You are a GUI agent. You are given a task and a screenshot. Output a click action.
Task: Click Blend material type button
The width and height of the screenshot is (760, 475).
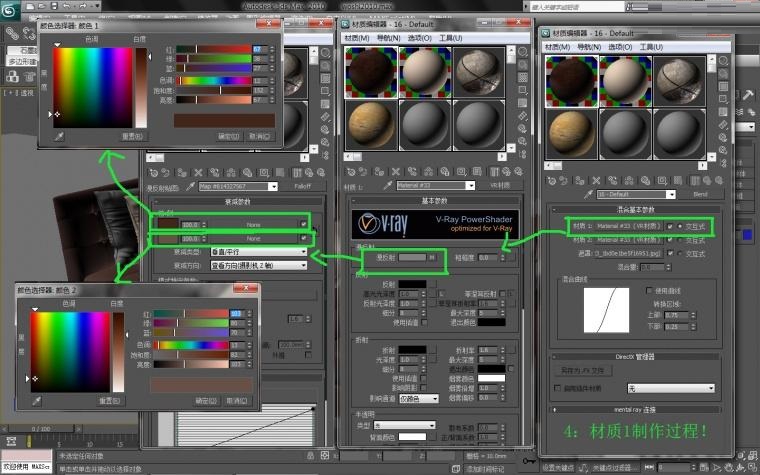(x=700, y=194)
